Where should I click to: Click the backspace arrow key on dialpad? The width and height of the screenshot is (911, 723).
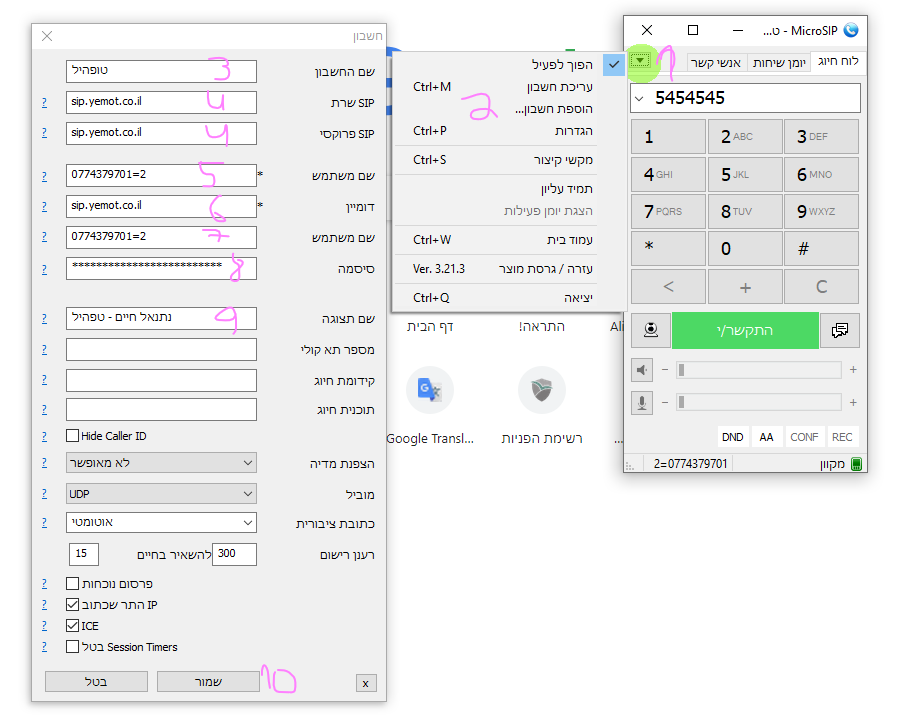(x=668, y=287)
